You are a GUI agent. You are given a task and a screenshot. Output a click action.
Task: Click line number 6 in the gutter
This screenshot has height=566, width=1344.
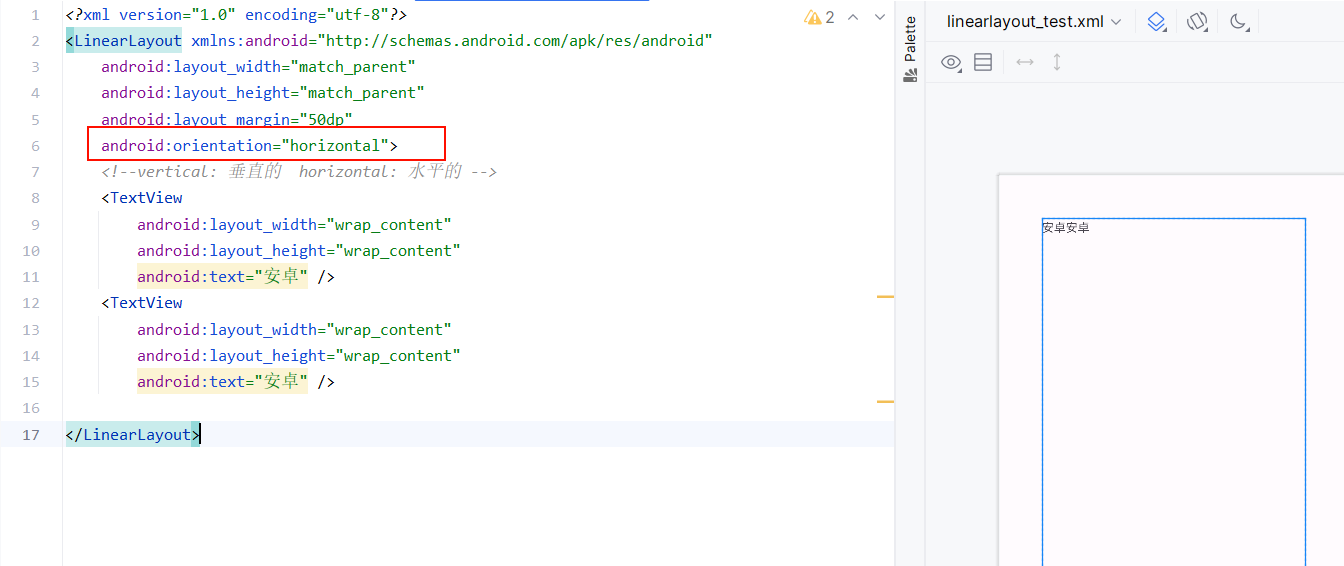point(35,146)
